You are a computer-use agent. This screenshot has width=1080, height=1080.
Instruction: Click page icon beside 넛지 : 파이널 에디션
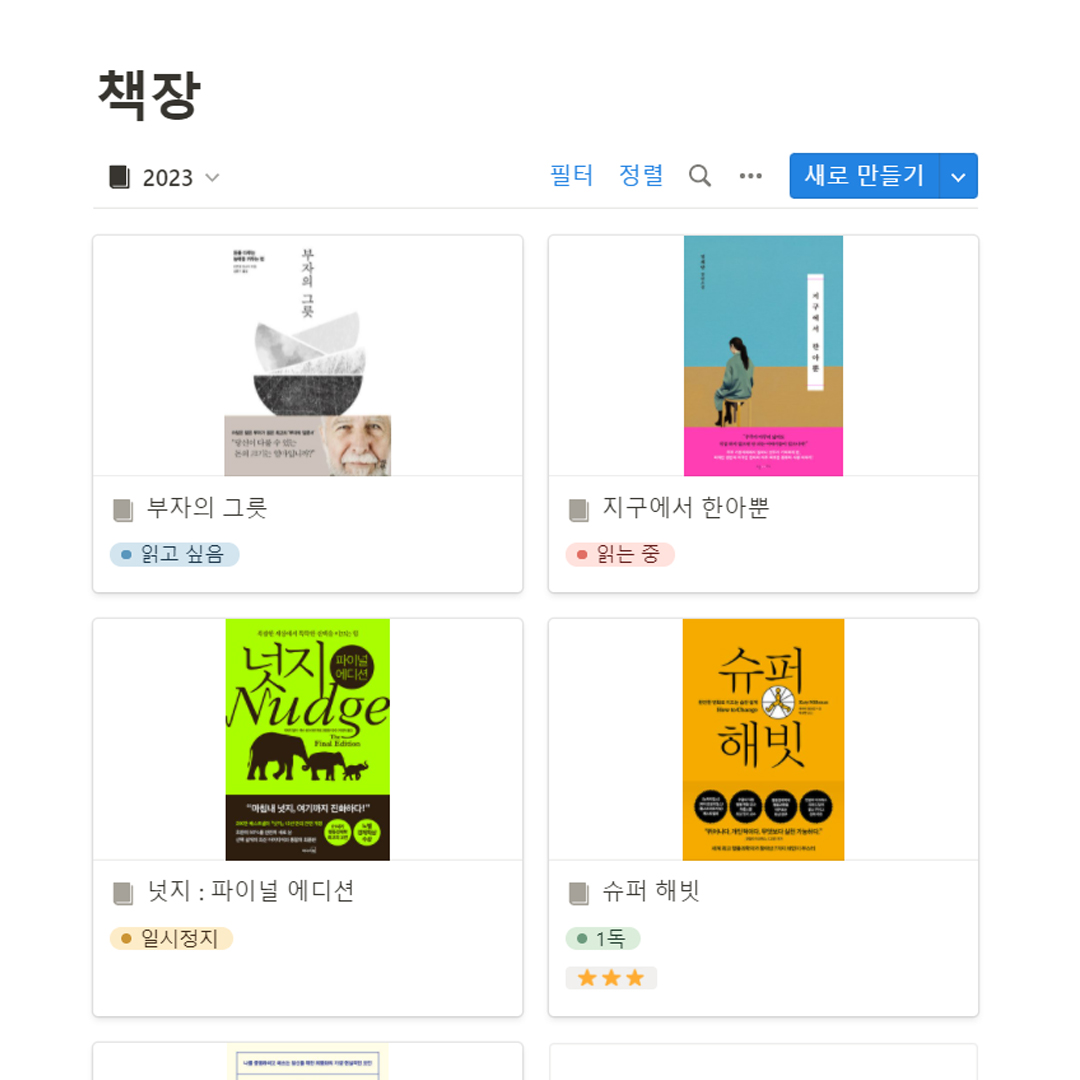click(123, 893)
